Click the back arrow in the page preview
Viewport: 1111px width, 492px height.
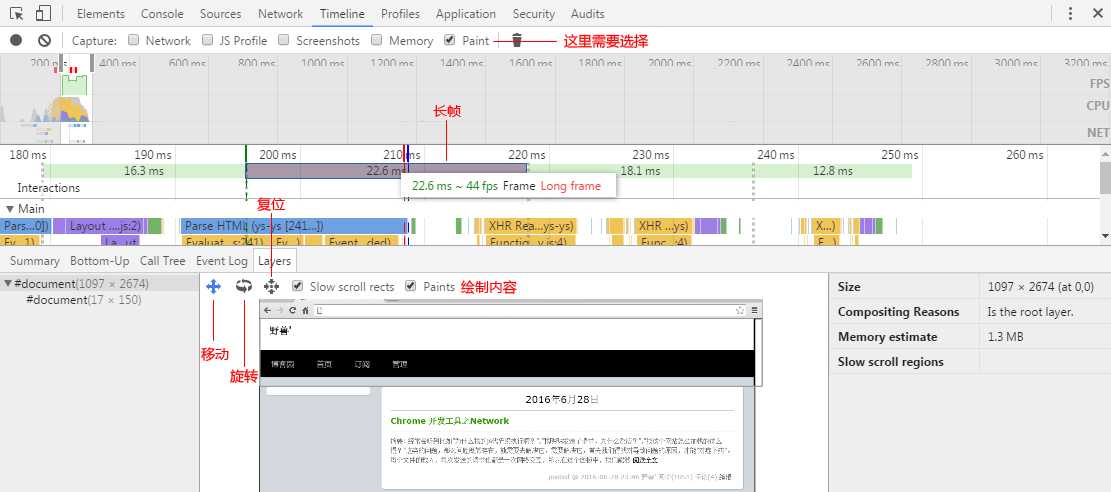[x=268, y=311]
